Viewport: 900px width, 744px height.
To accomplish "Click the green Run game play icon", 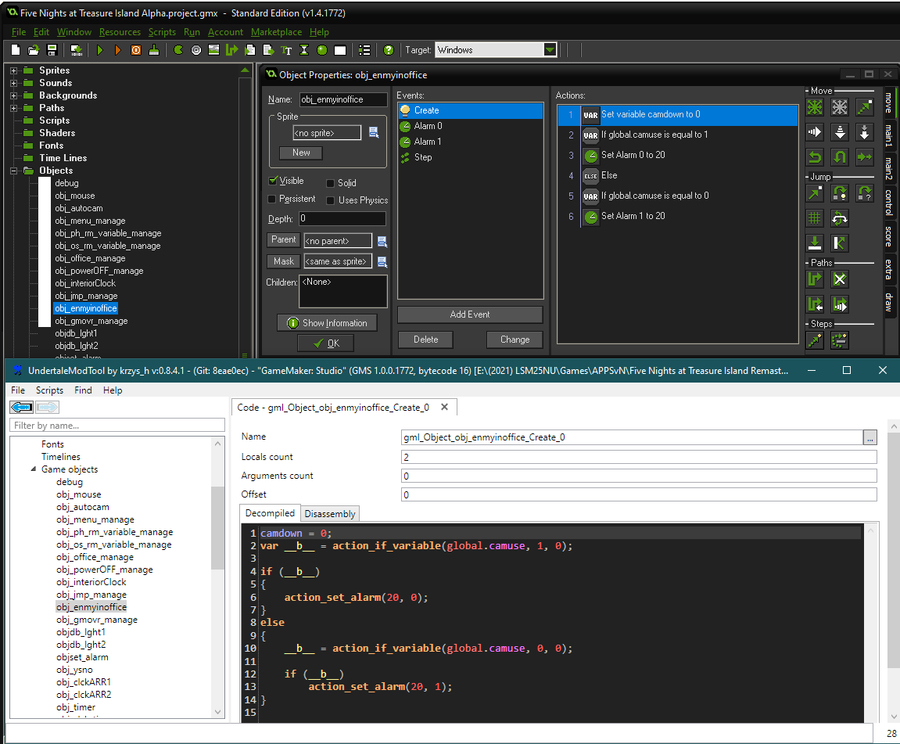I will click(100, 50).
